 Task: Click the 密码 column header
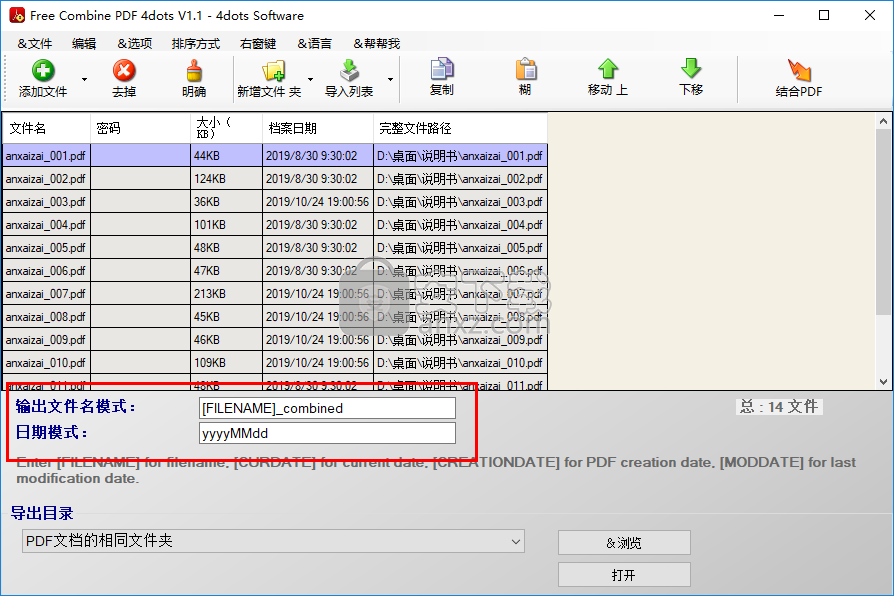point(140,128)
